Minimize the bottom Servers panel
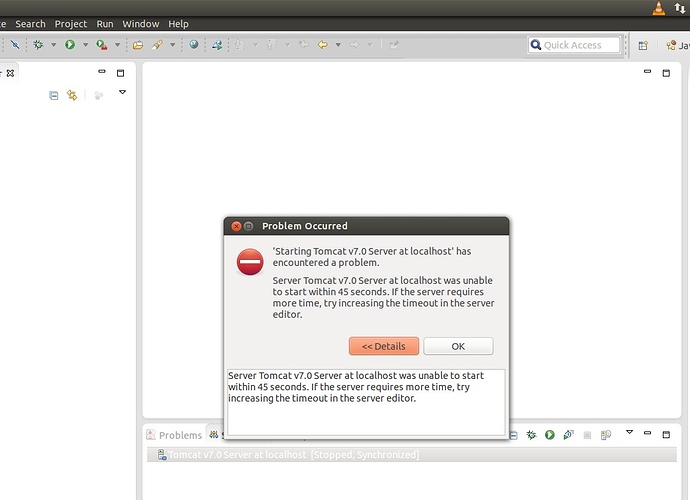690x500 pixels. pyautogui.click(x=647, y=433)
